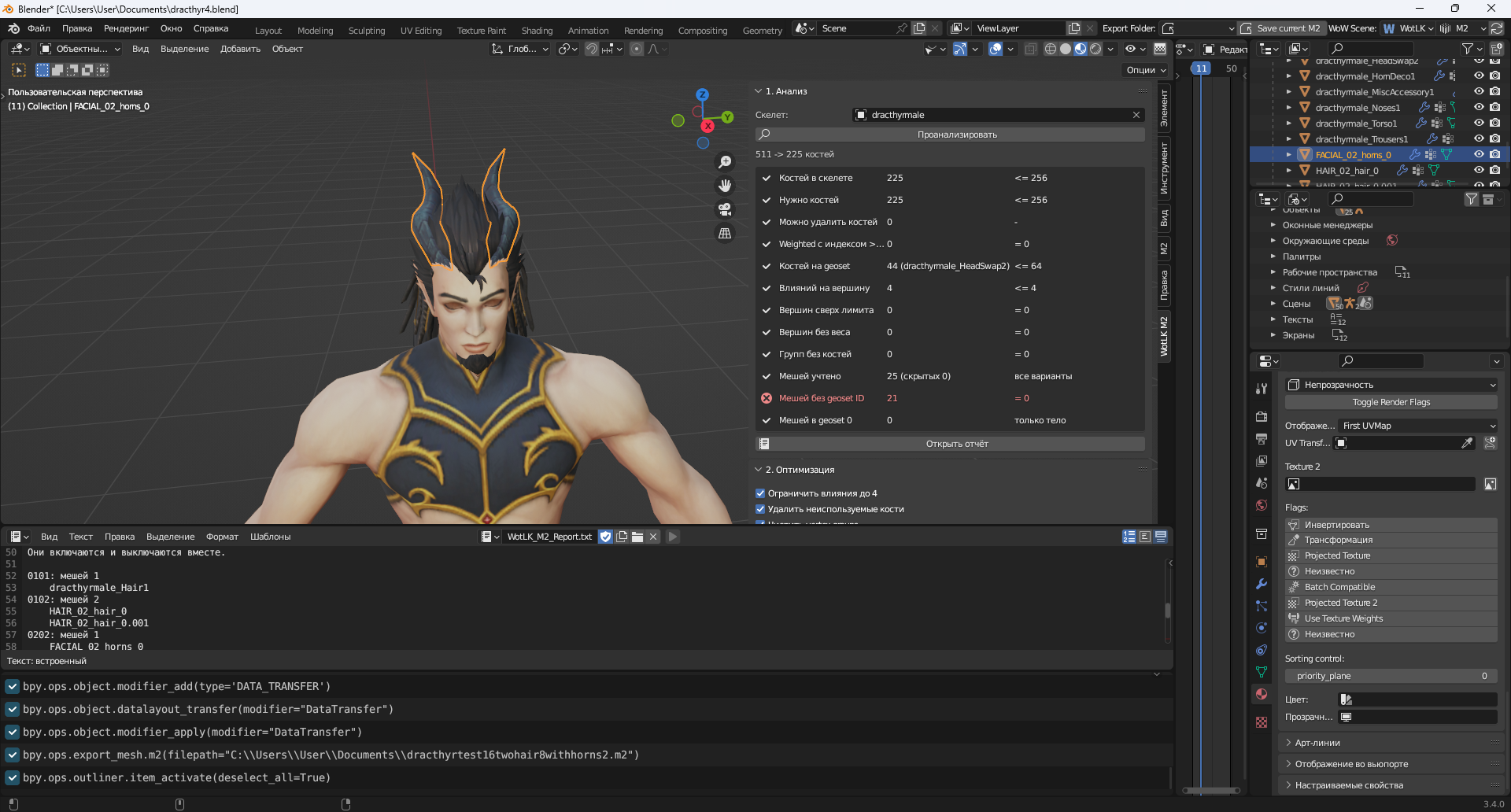Open the Рендеринг menu
Screen dimensions: 1511x812
coord(126,28)
